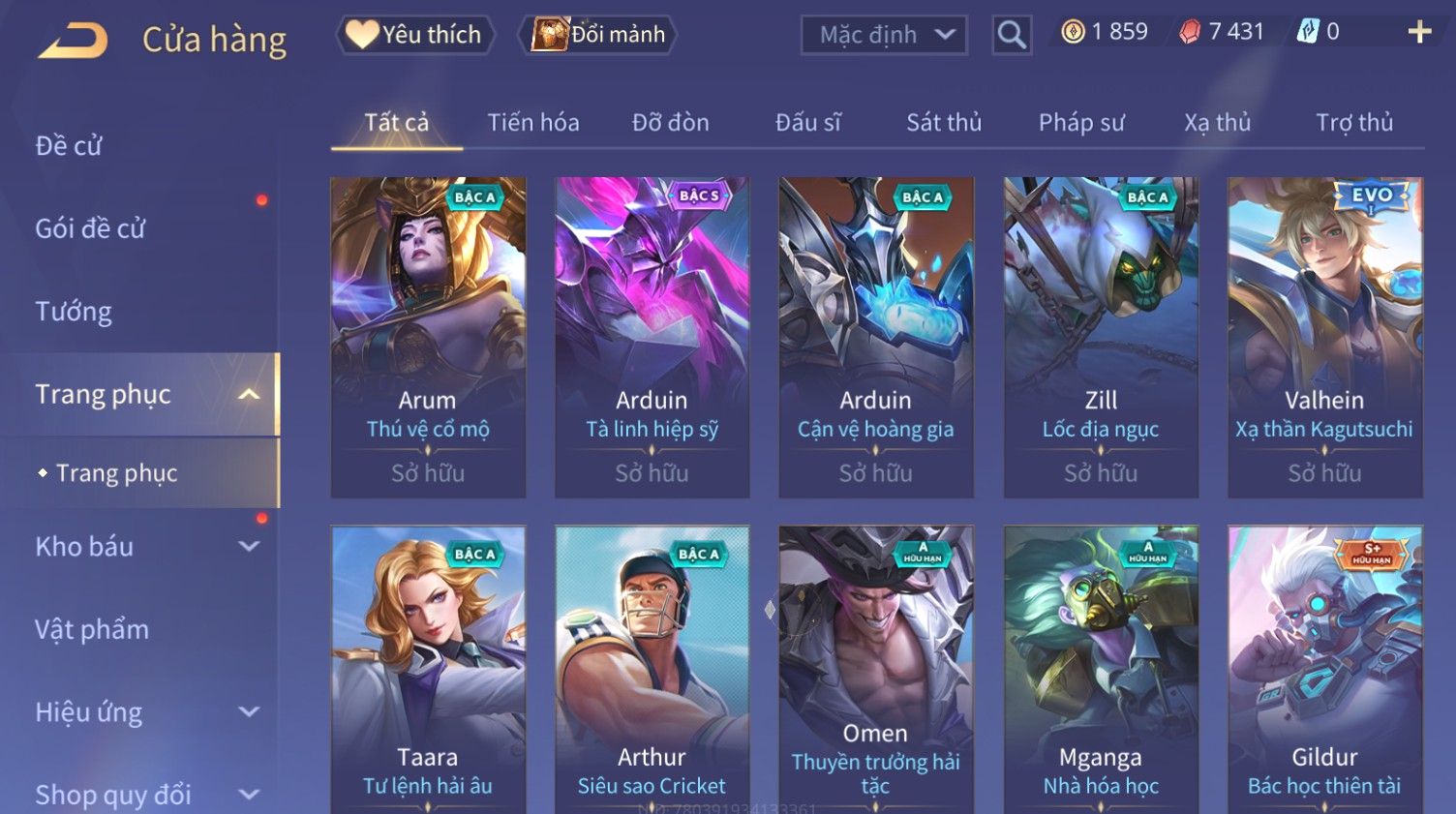Expand the Shop quy đổi section
This screenshot has height=814, width=1456.
249,795
